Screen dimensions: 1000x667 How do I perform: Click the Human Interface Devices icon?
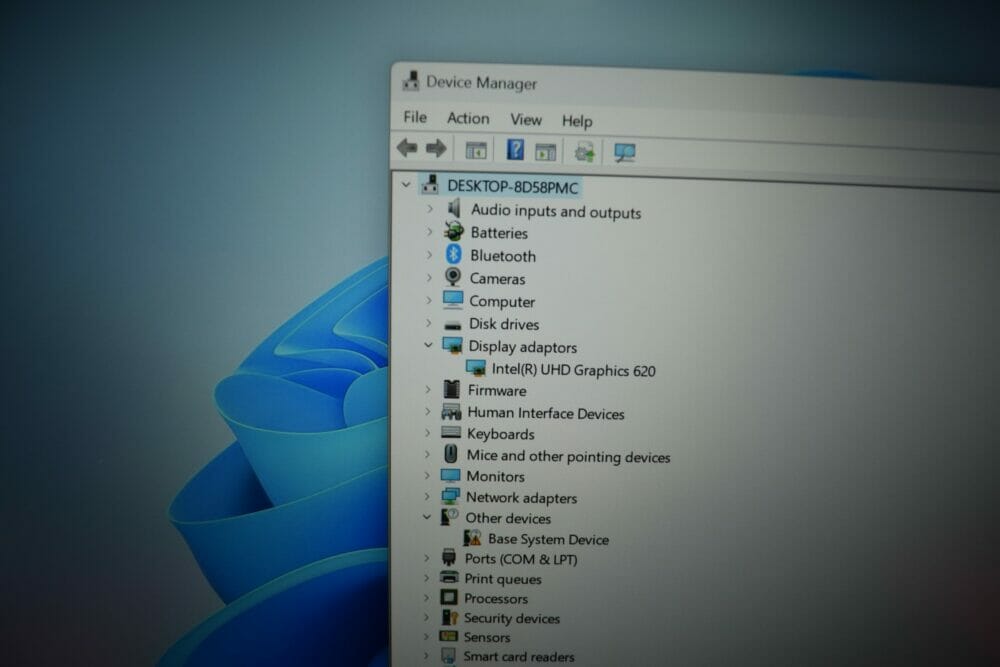coord(451,411)
